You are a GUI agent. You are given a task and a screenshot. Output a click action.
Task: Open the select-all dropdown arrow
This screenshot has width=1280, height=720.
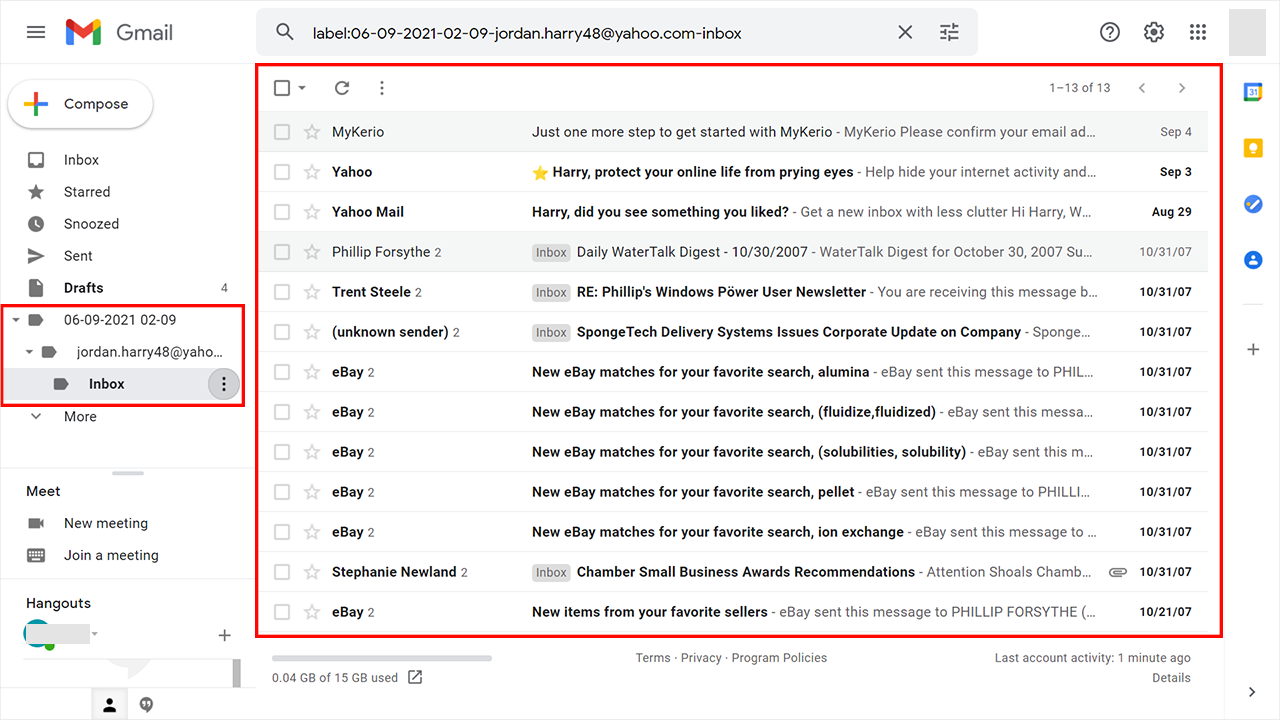[x=302, y=88]
